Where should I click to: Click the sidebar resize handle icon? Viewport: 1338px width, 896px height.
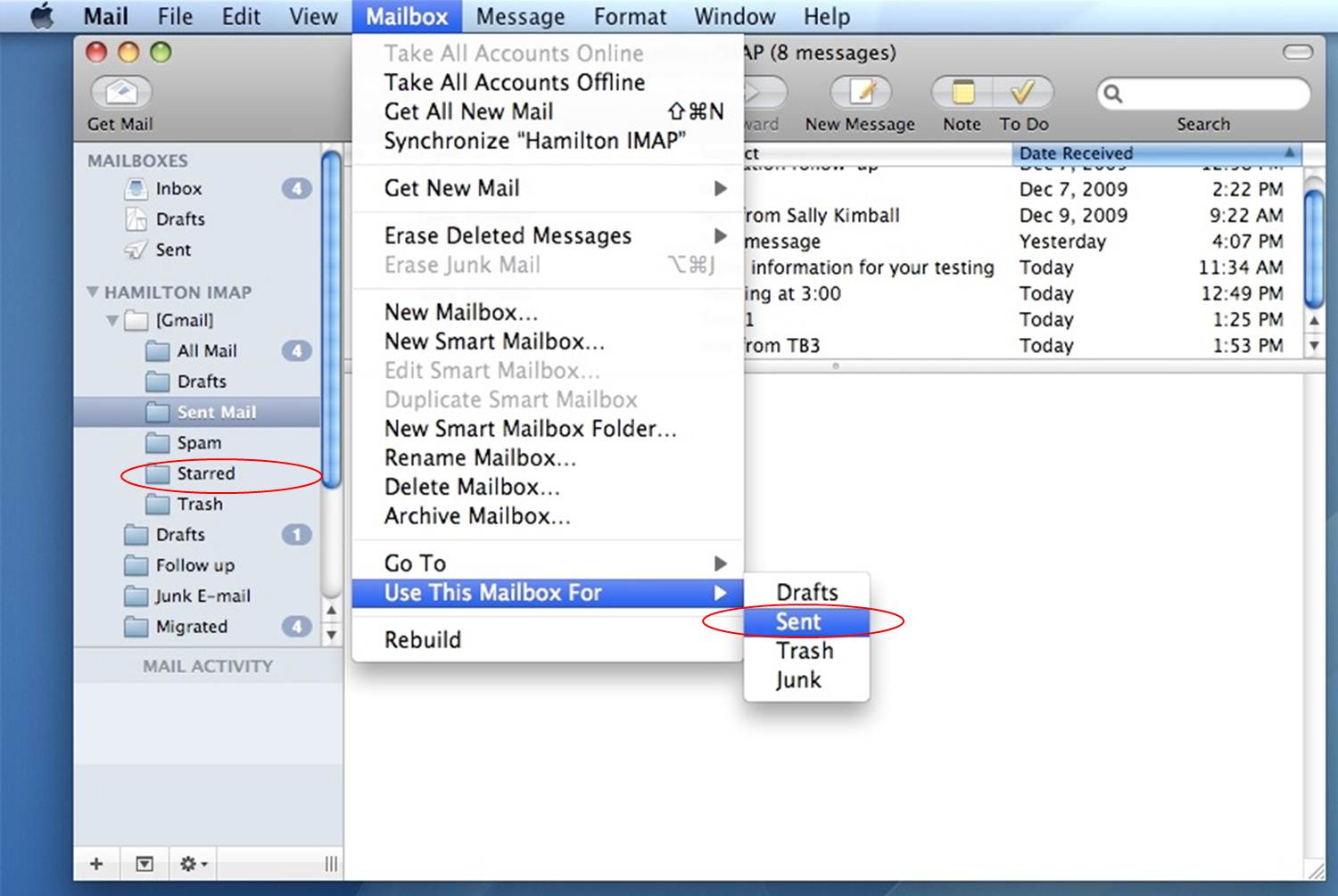coord(331,863)
